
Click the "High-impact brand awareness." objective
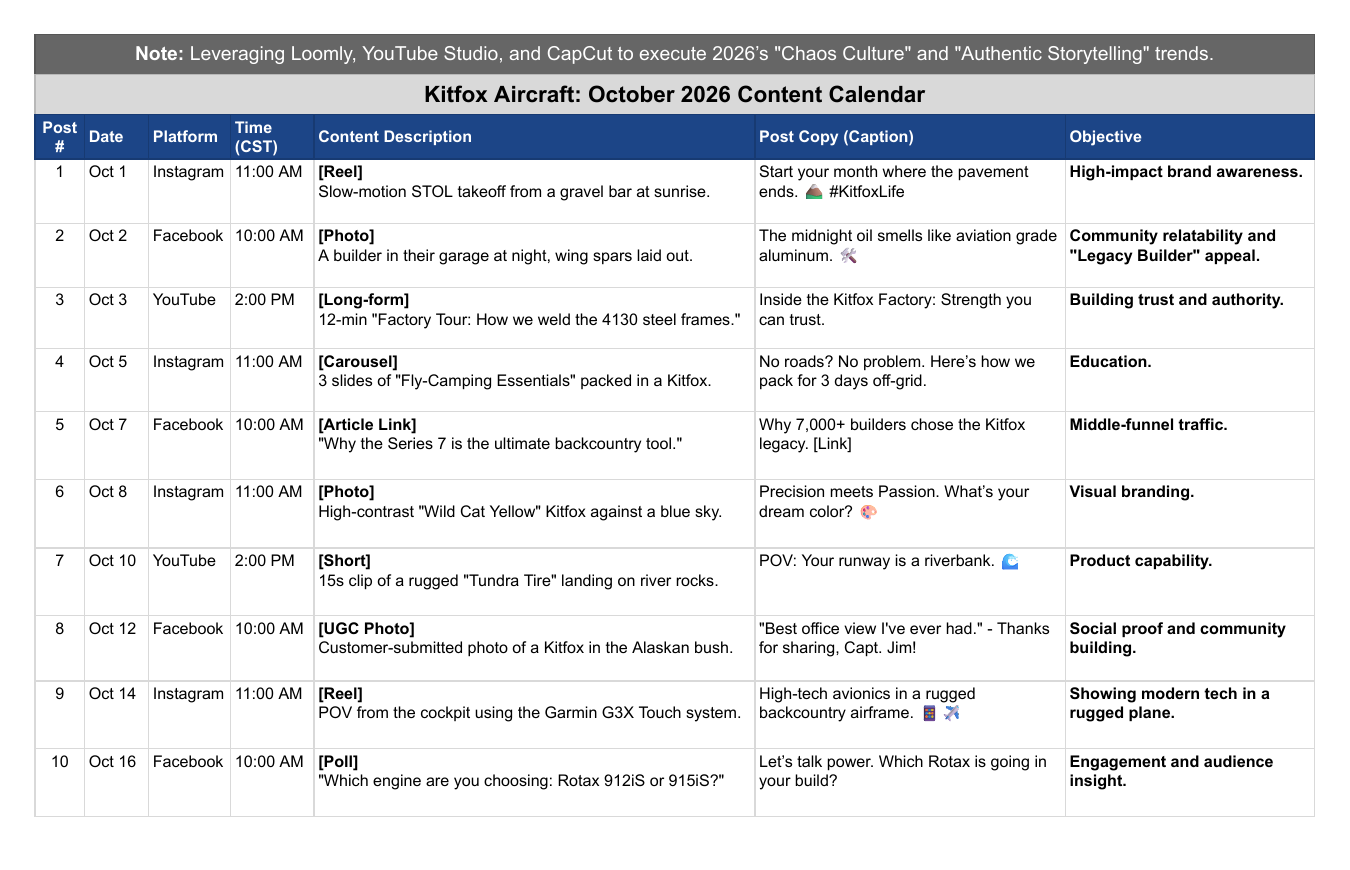pos(1190,191)
